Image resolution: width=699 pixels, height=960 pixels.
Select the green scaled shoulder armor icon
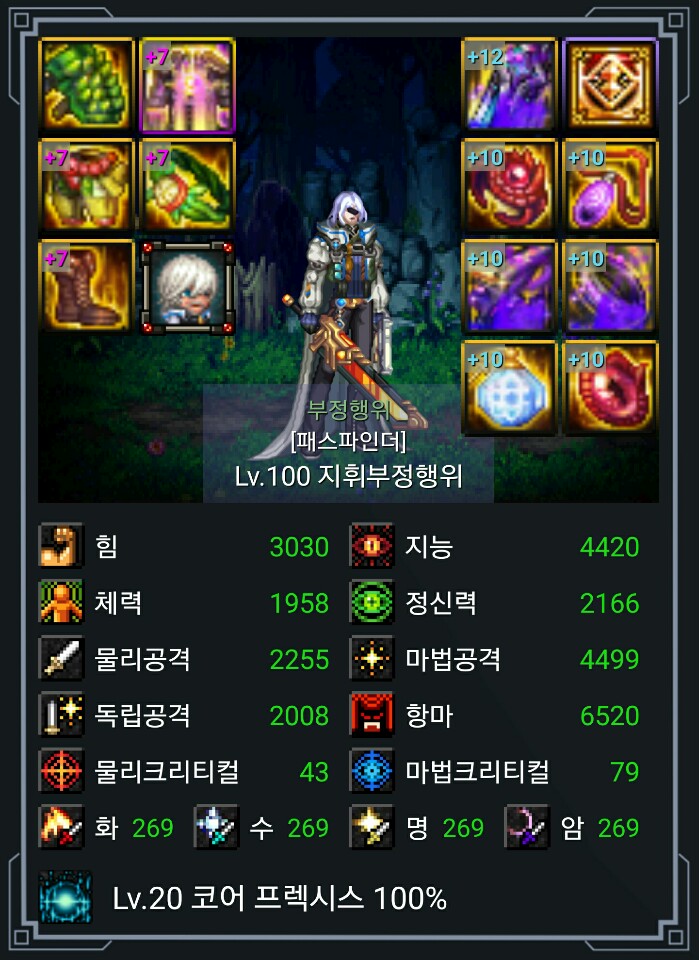pyautogui.click(x=86, y=84)
